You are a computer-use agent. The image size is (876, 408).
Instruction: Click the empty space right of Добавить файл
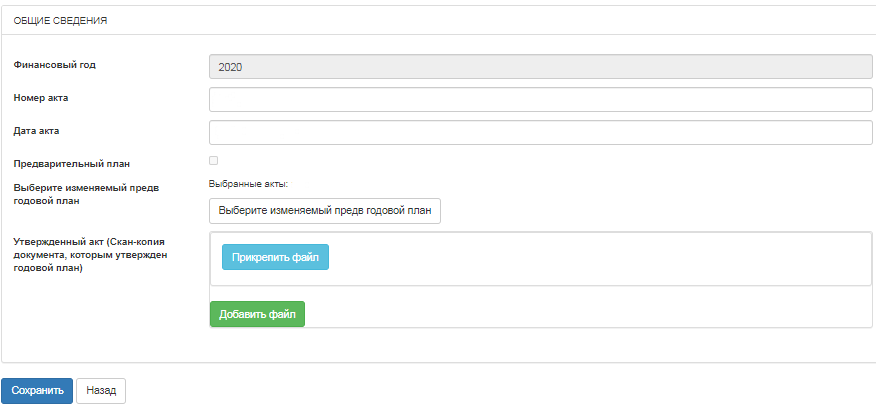(x=587, y=313)
